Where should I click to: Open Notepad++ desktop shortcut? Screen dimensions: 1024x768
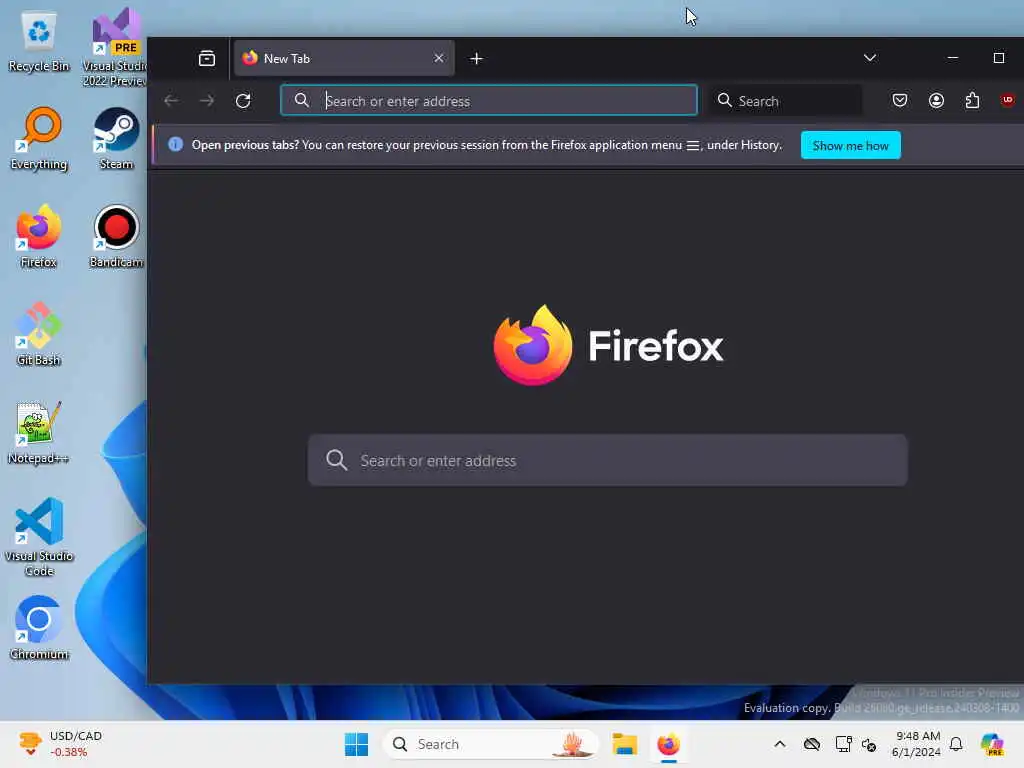pyautogui.click(x=39, y=432)
